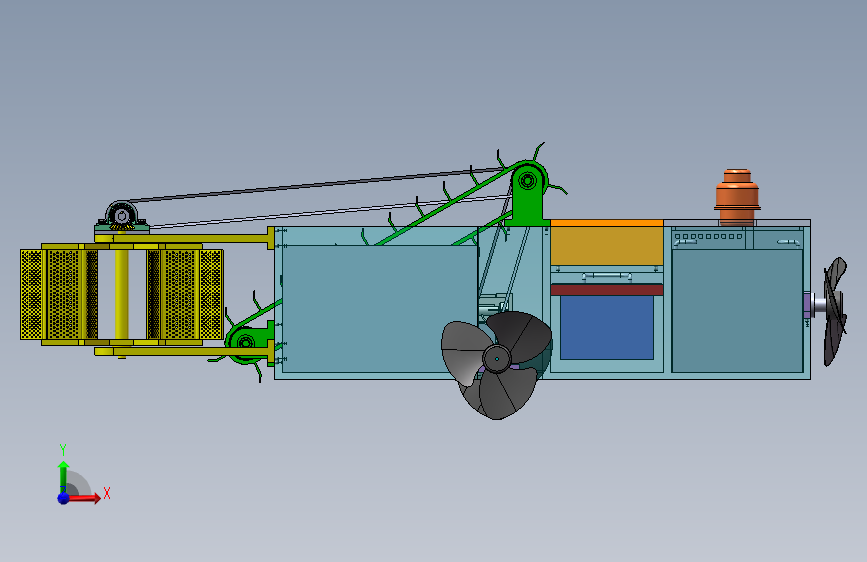Select the row of vent slots
867x562 pixels.
coord(708,236)
